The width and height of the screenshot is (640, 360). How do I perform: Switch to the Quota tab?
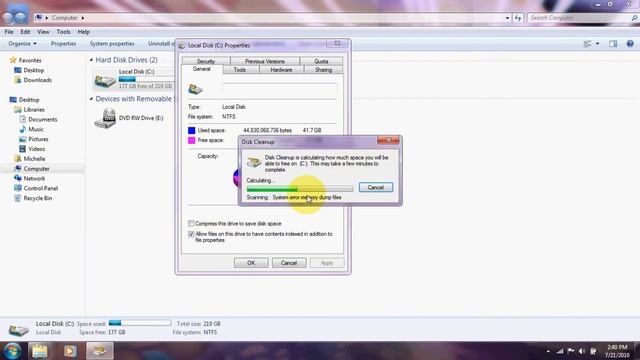pos(321,61)
